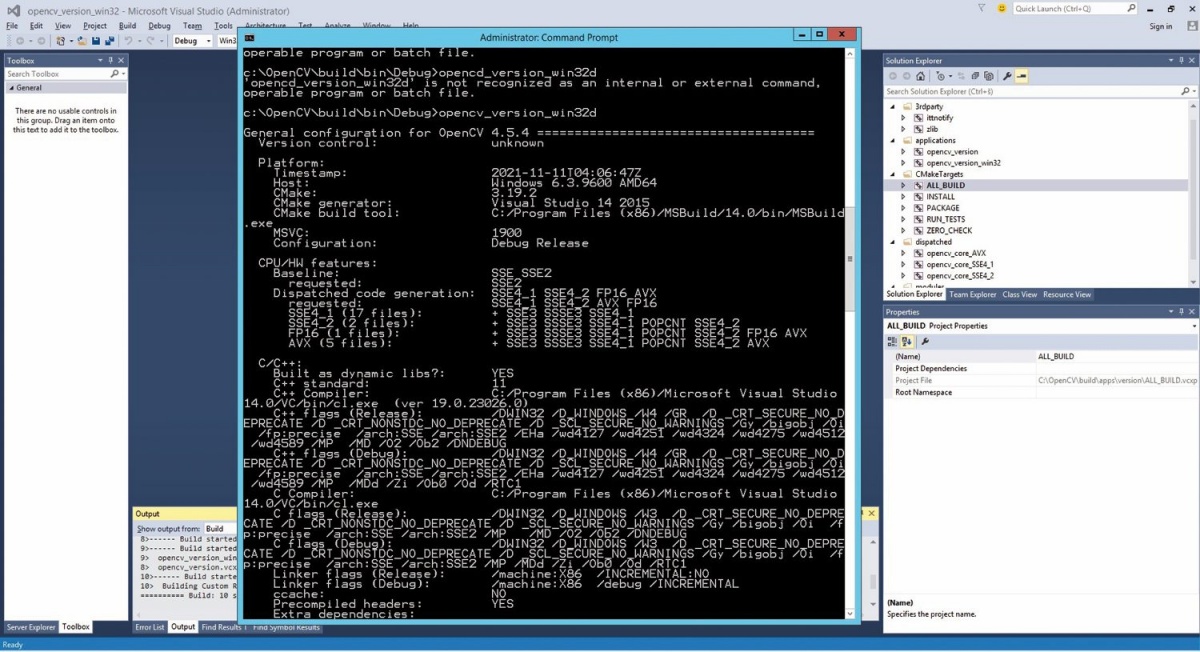The width and height of the screenshot is (1200, 652).
Task: Switch to the Error List tab
Action: tap(150, 627)
